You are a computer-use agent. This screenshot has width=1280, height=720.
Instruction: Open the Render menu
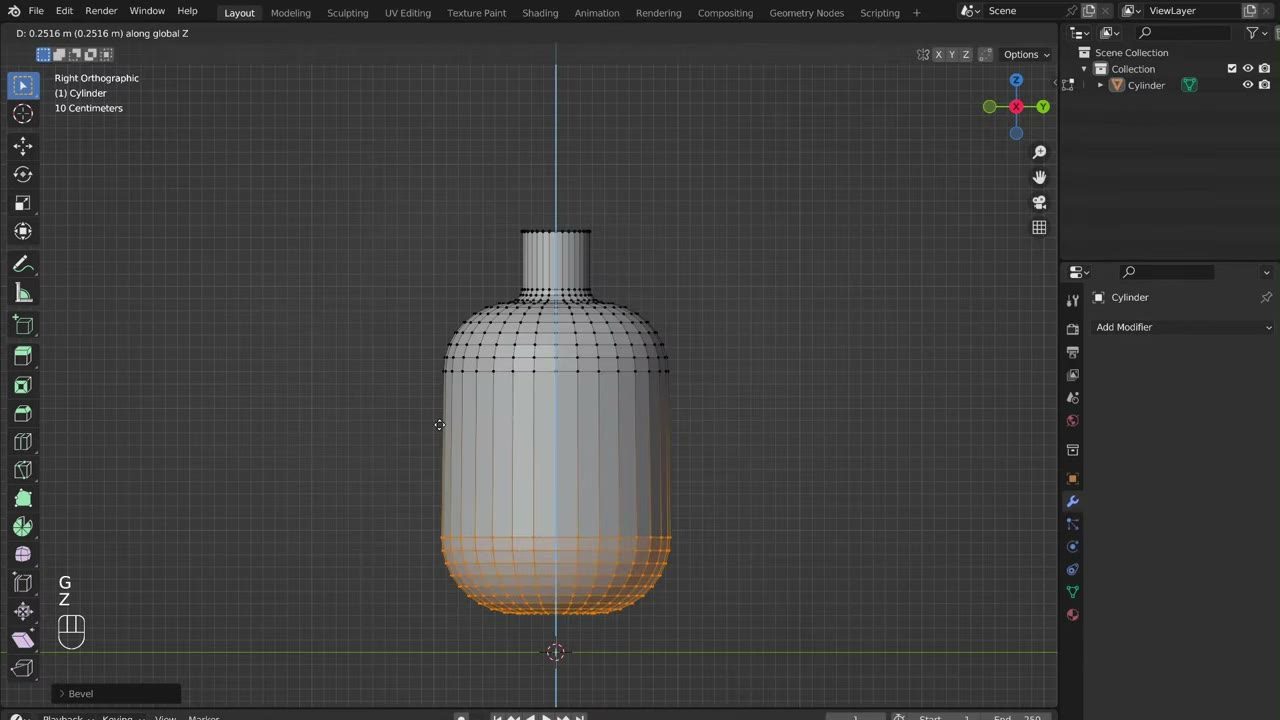pyautogui.click(x=101, y=11)
